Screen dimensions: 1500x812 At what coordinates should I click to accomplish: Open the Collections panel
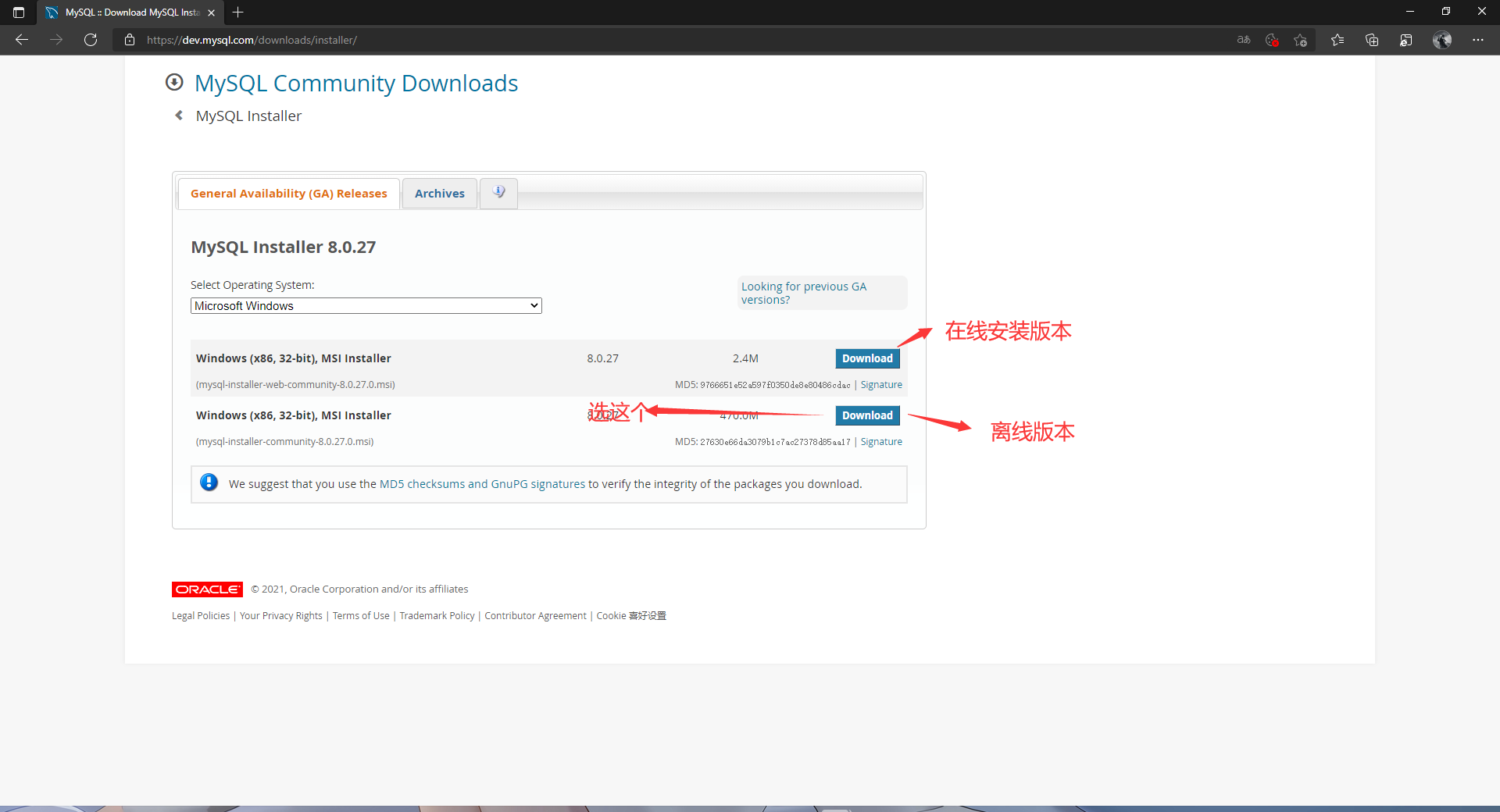coord(1372,40)
